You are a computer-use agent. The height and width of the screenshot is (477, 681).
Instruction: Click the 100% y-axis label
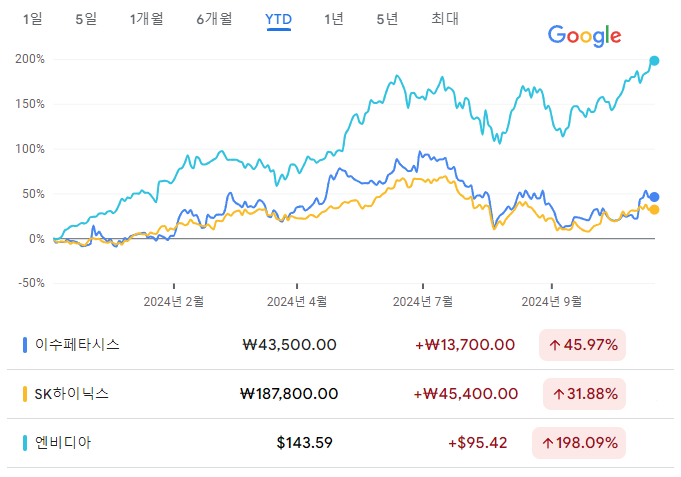(x=30, y=149)
